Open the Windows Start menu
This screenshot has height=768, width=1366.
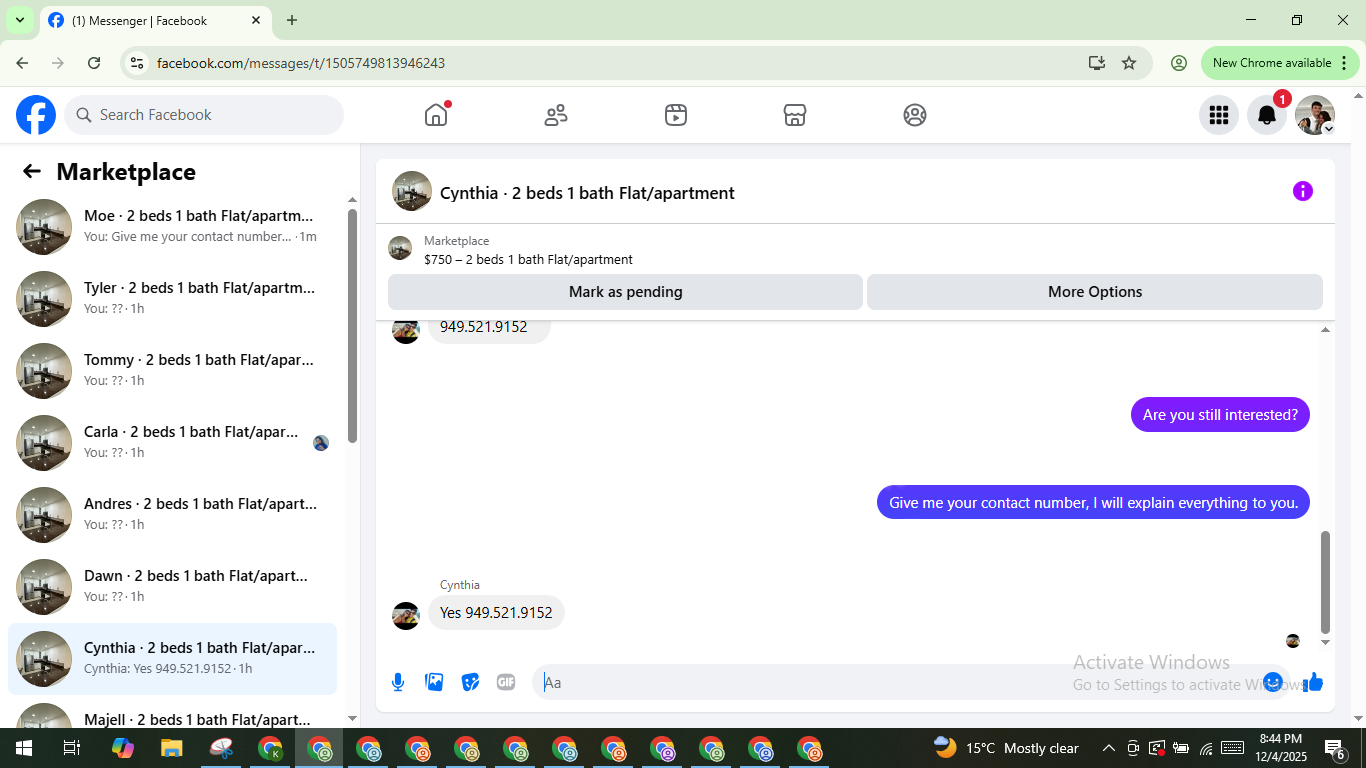(24, 748)
